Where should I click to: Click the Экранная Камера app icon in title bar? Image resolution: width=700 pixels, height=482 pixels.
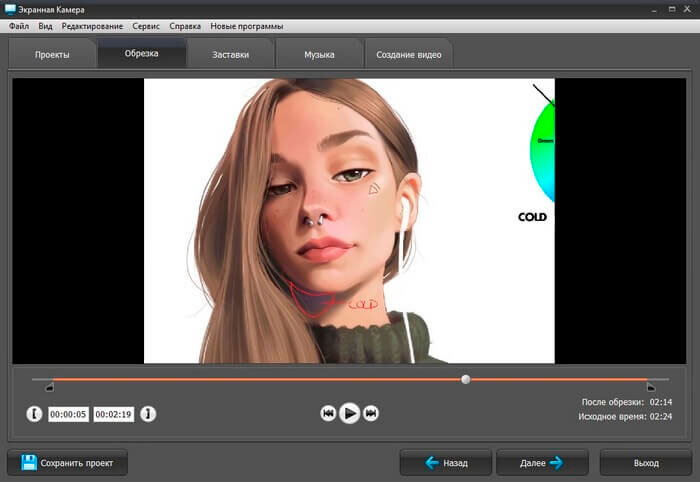click(10, 9)
